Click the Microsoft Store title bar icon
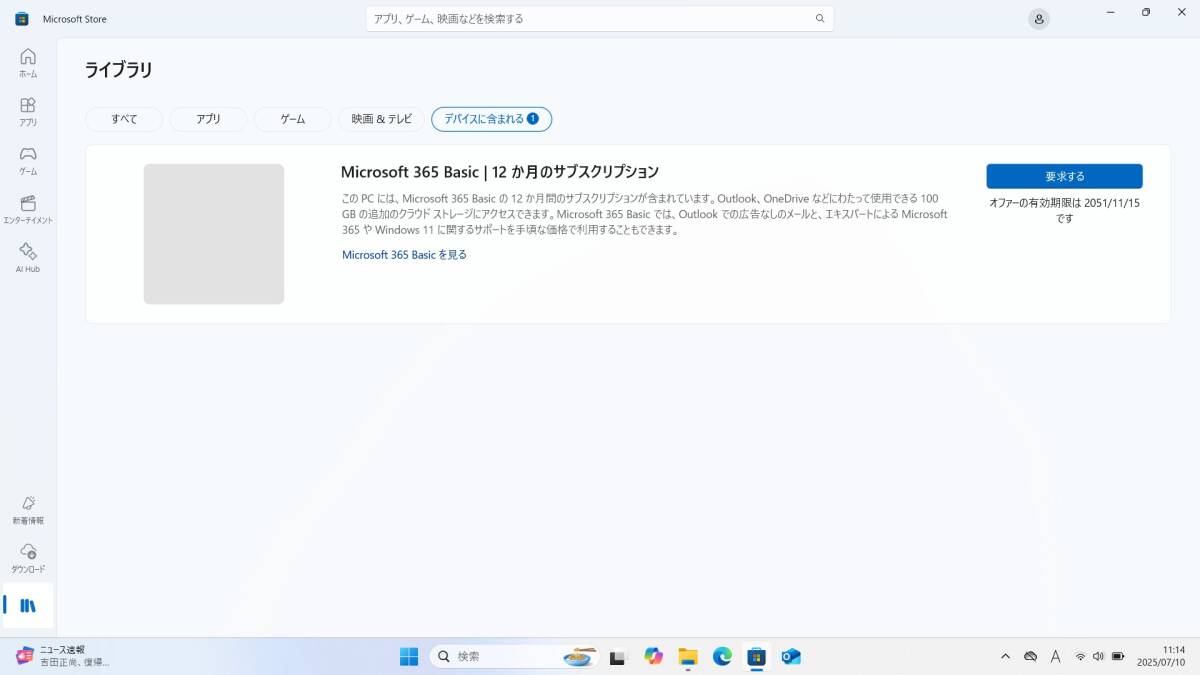The height and width of the screenshot is (675, 1200). [x=22, y=19]
